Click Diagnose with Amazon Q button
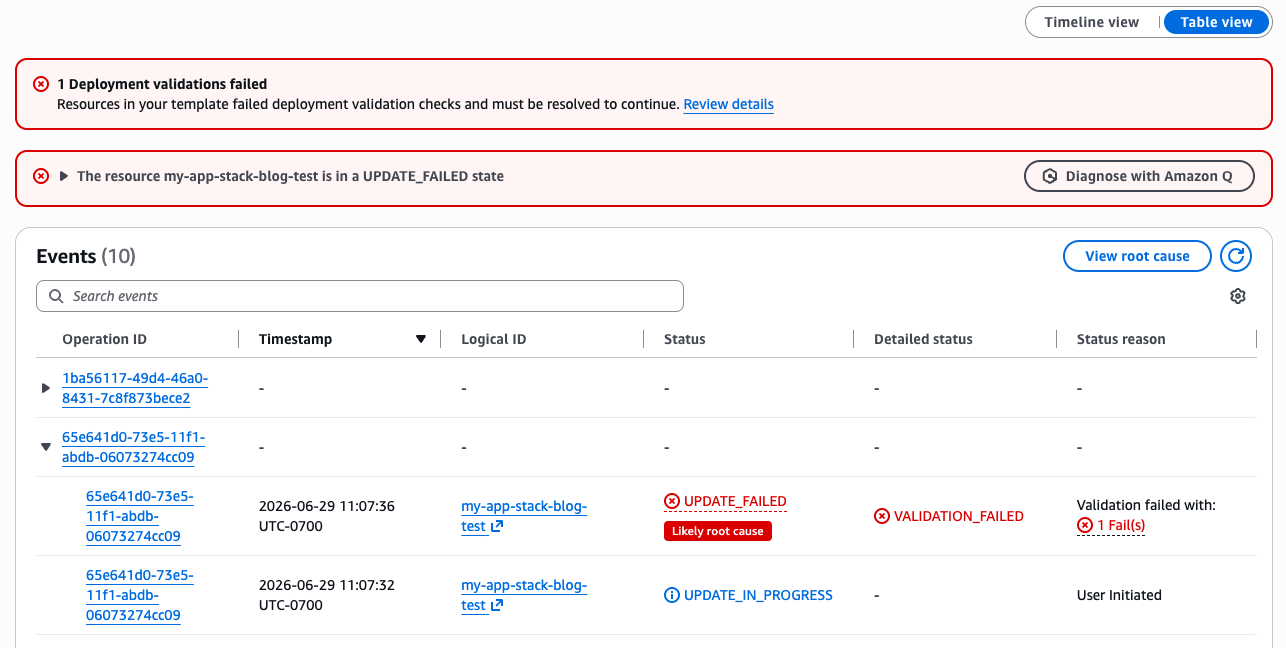The image size is (1286, 648). click(x=1139, y=176)
